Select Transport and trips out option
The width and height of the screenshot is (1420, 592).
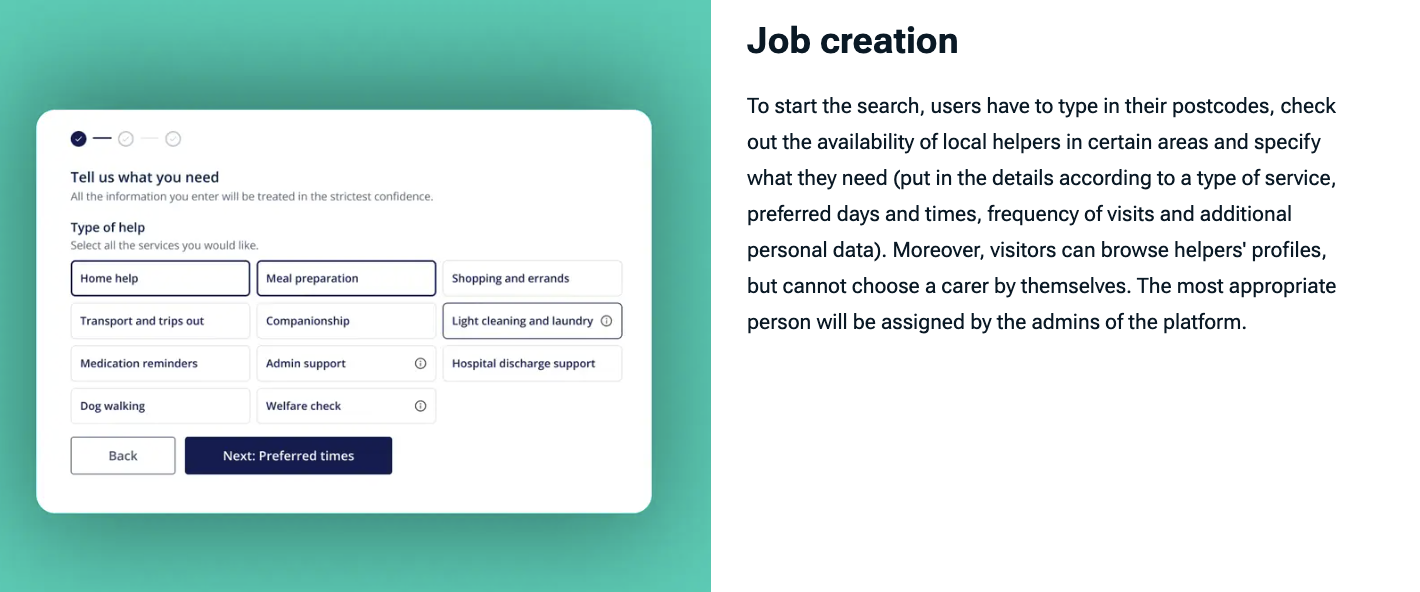click(x=160, y=321)
